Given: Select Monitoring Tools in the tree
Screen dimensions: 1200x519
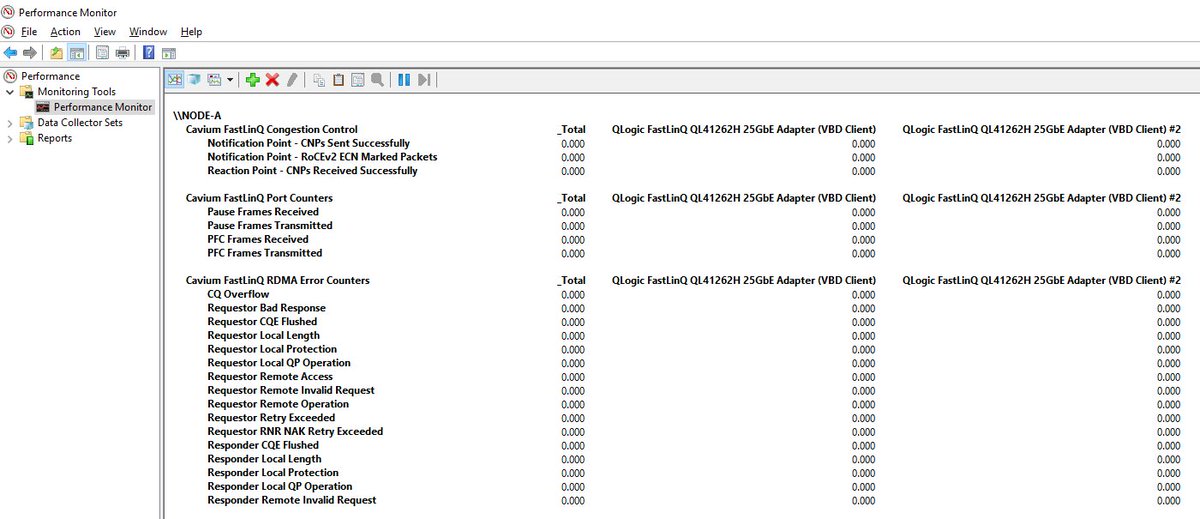Looking at the screenshot, I should (77, 92).
